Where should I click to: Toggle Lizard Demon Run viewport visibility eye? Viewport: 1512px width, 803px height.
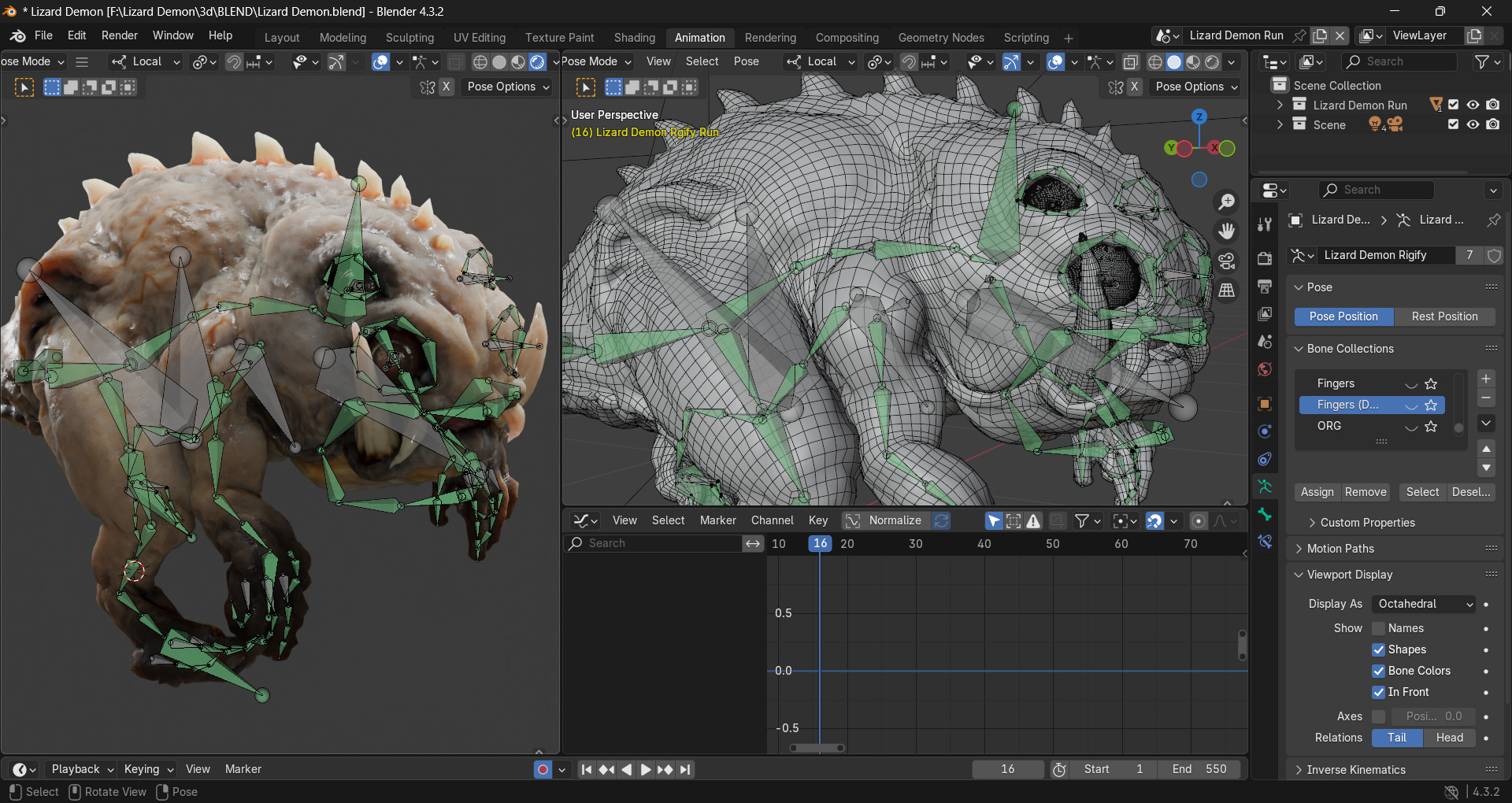1473,105
